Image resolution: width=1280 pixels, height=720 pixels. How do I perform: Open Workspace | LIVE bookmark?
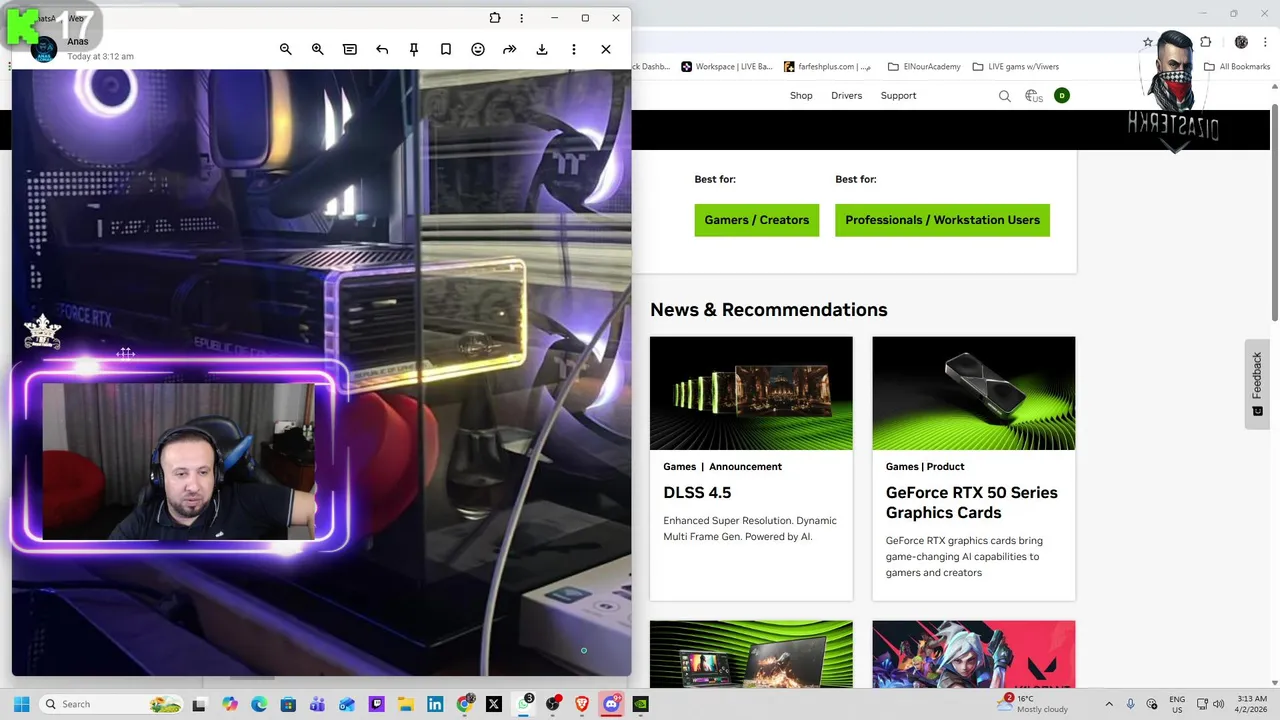click(727, 67)
